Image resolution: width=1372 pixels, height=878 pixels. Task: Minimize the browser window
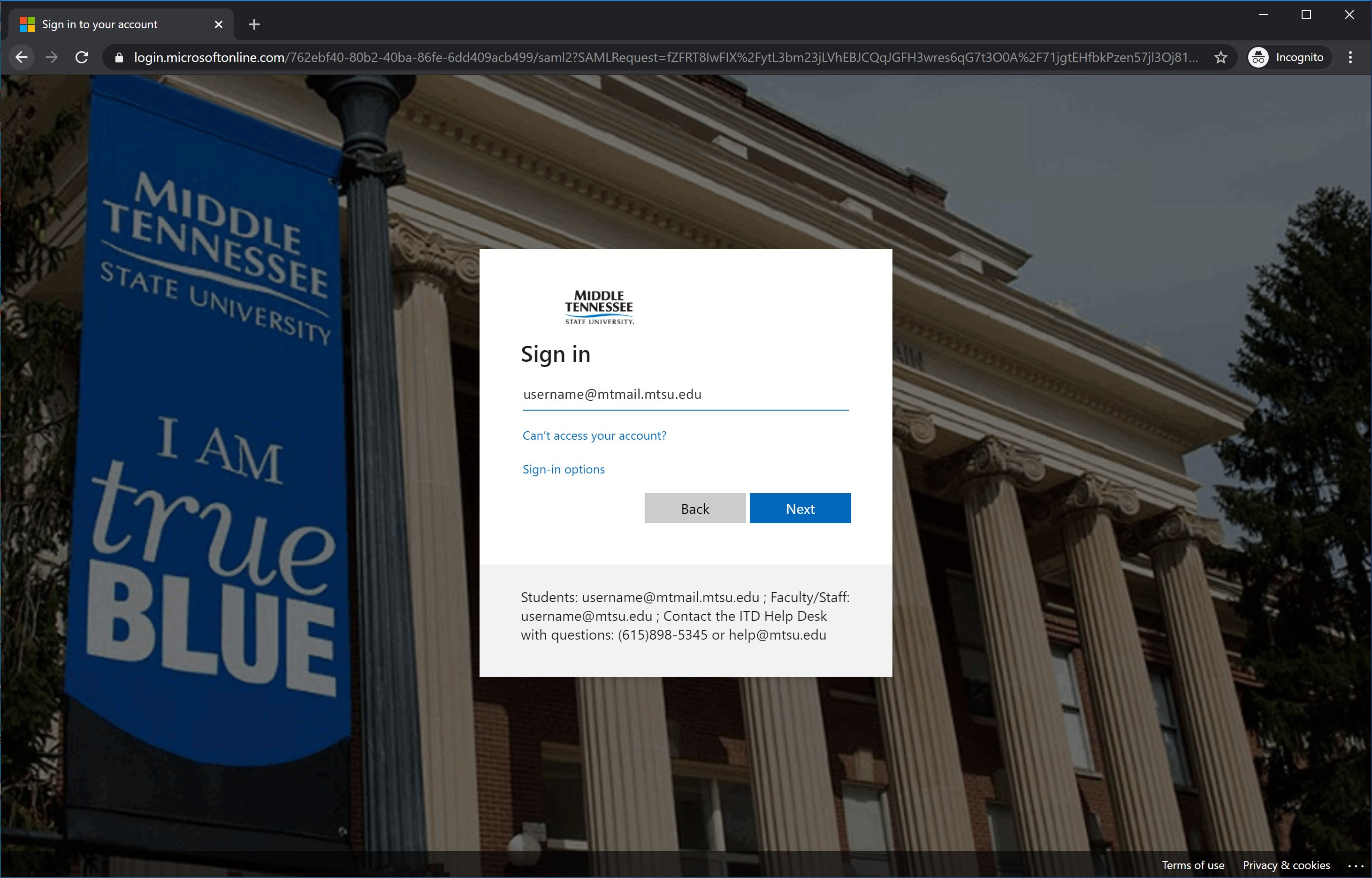[x=1263, y=15]
